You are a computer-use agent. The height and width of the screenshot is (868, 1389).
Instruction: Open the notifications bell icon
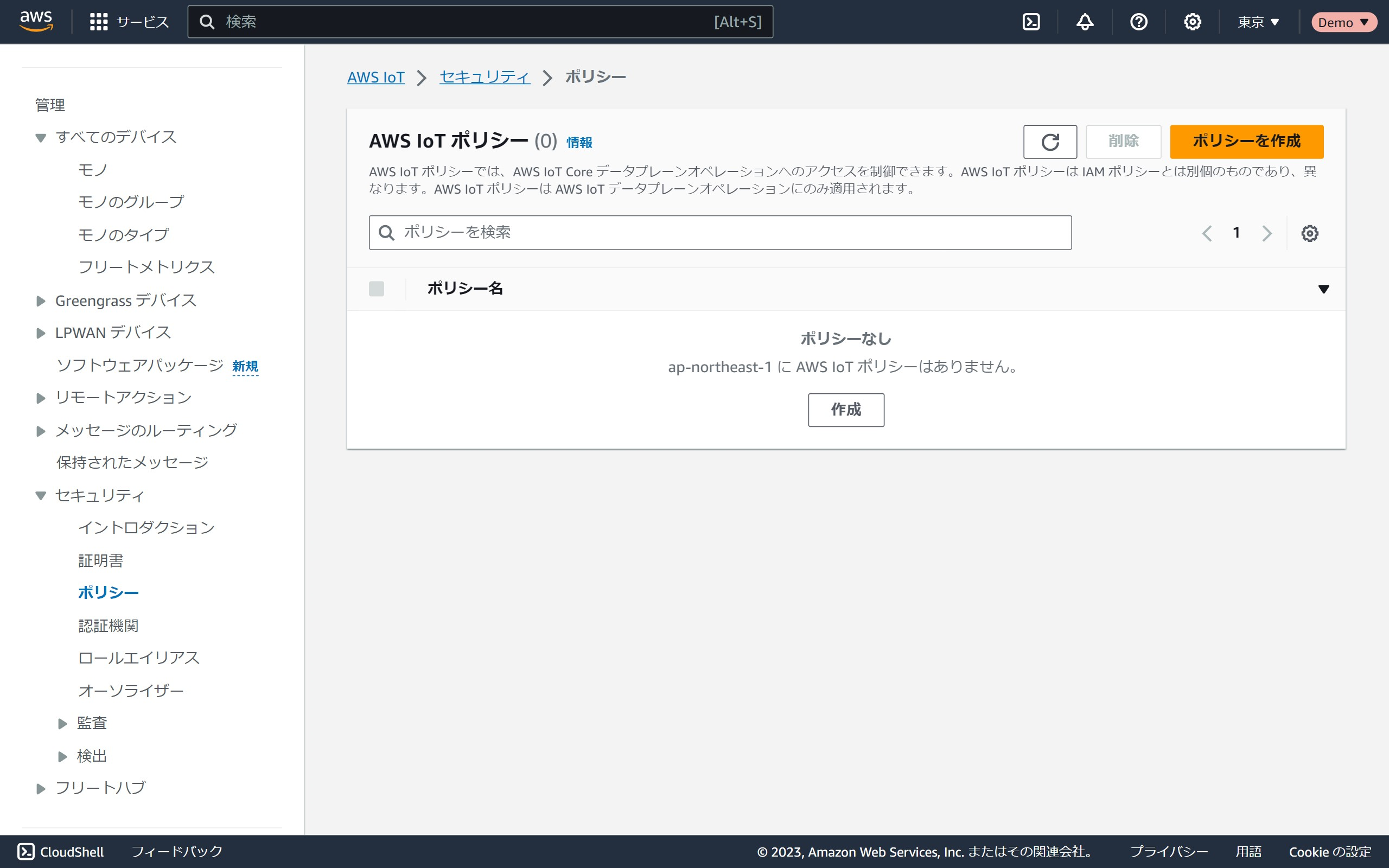click(1084, 22)
